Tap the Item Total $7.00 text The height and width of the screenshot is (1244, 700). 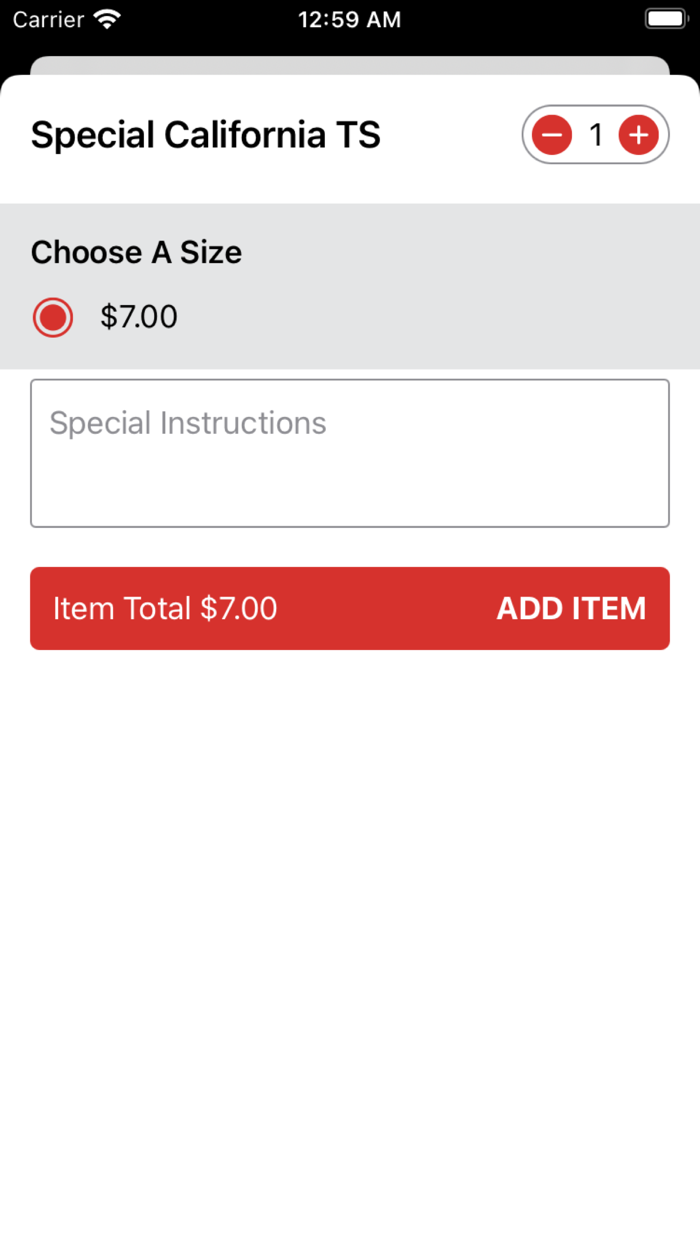coord(165,608)
